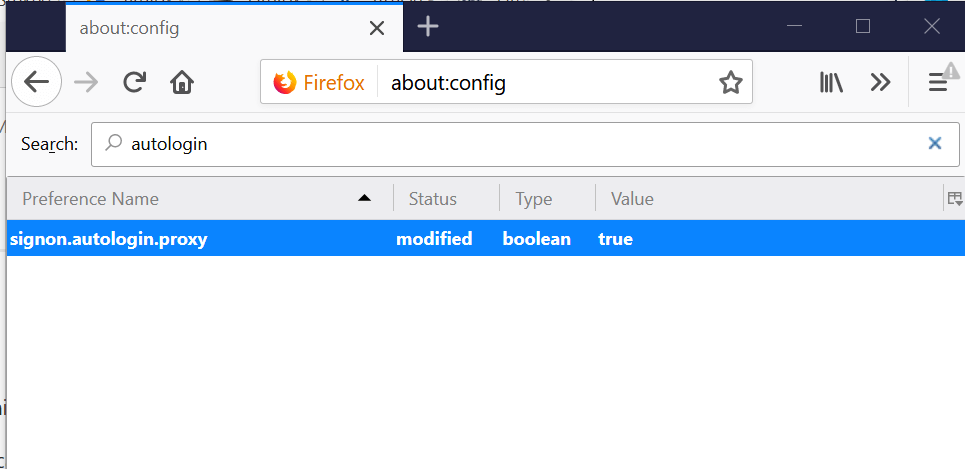
Task: Sort by Status column header
Action: (x=433, y=199)
